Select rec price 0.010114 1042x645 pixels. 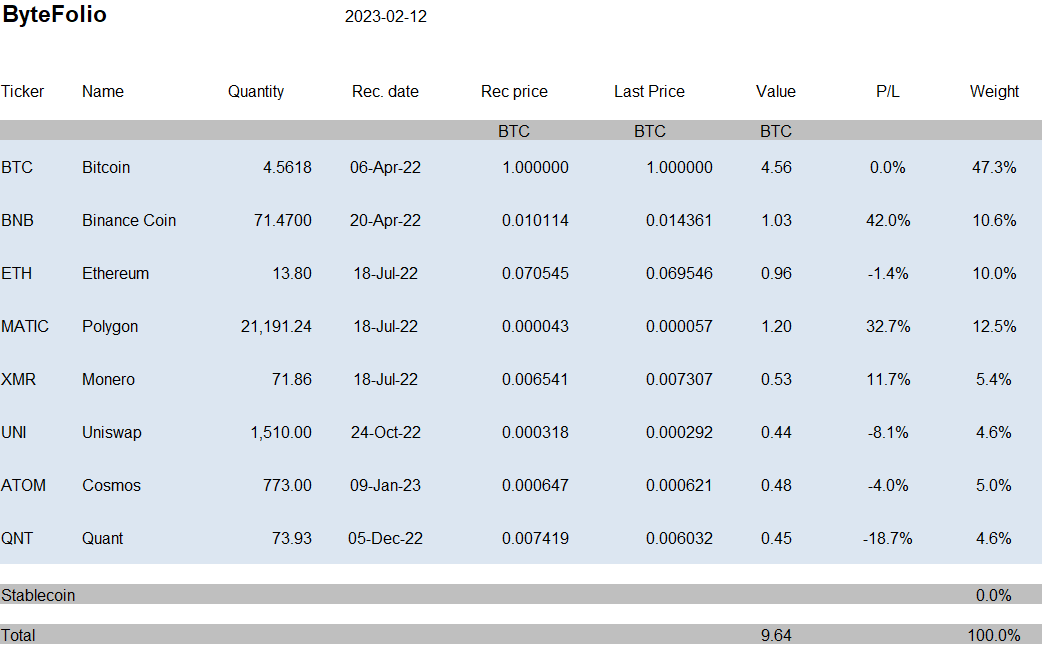(x=535, y=221)
